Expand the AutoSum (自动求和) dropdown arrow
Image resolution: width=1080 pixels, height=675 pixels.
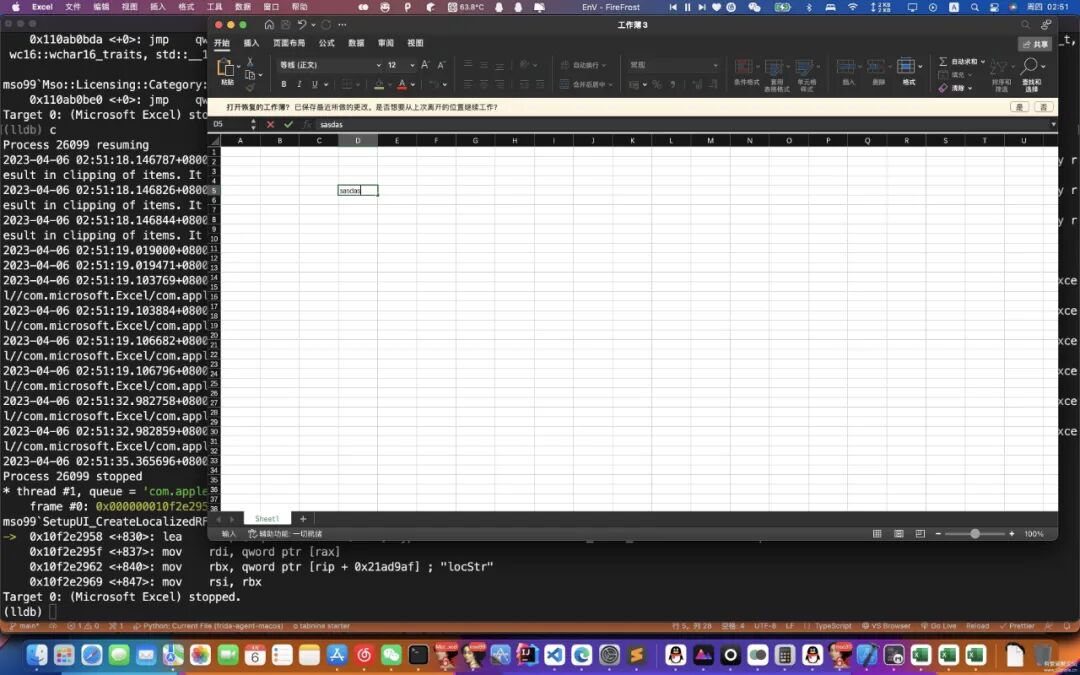click(983, 61)
